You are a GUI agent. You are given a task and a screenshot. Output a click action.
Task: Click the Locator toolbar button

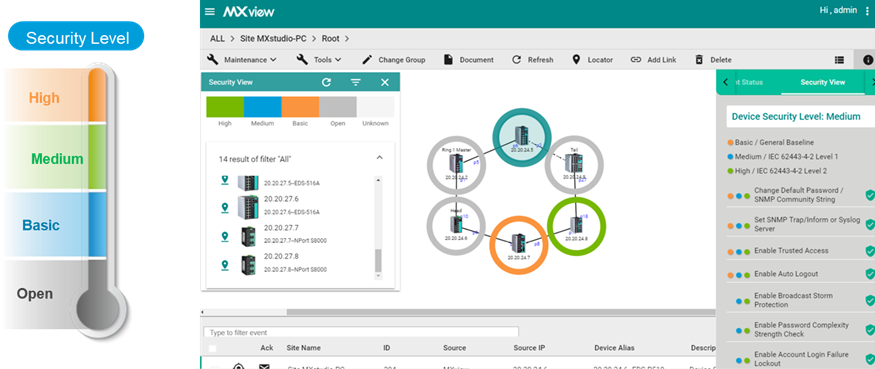(593, 60)
